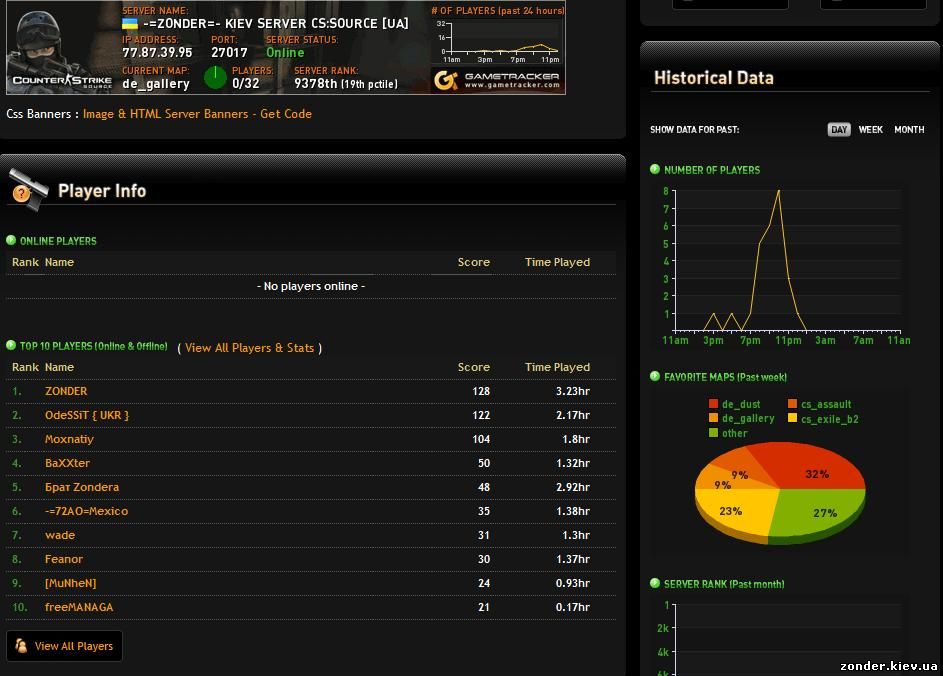
Task: Switch historical data to MONTH
Action: tap(909, 129)
